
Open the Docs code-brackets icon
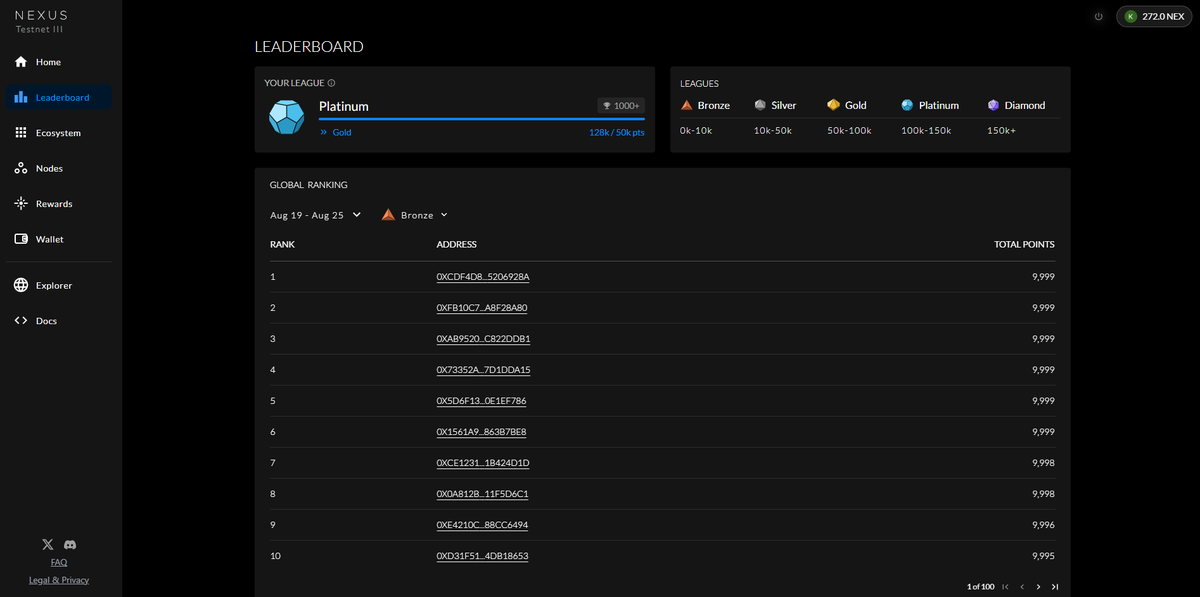coord(21,321)
